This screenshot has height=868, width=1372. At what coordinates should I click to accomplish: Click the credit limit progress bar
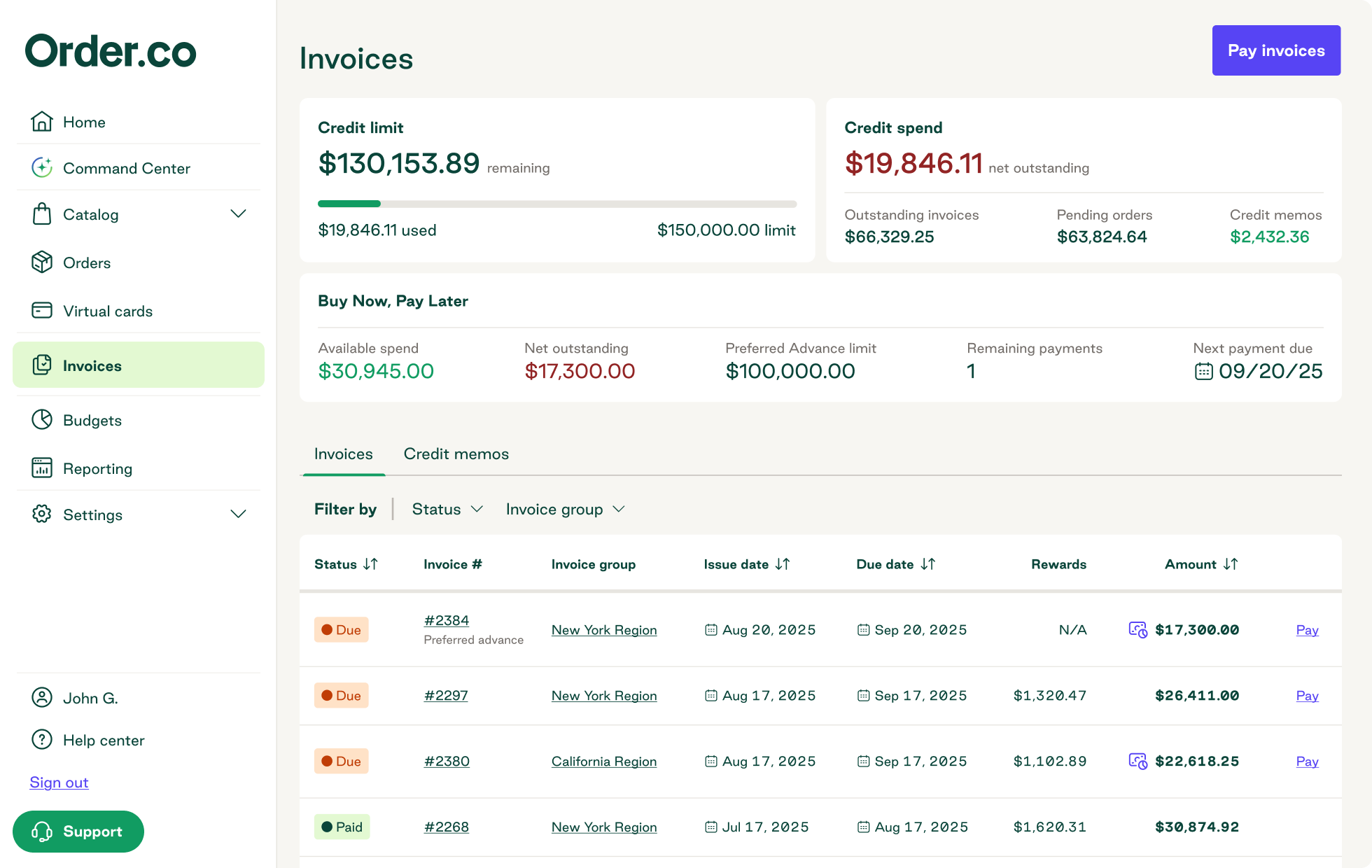coord(558,204)
